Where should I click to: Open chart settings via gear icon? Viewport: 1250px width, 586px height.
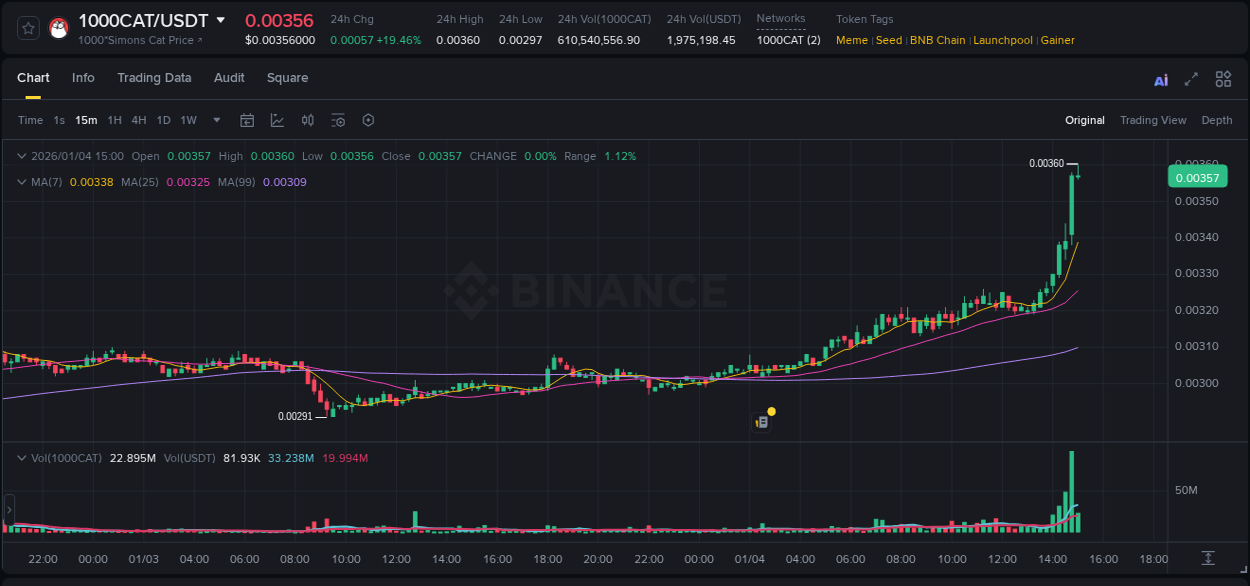pyautogui.click(x=368, y=120)
